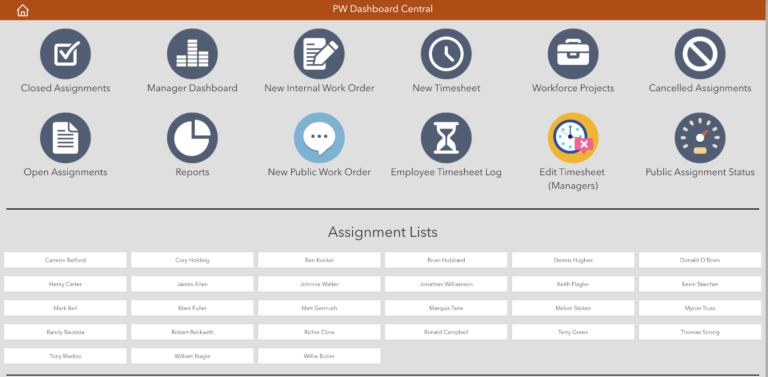The height and width of the screenshot is (377, 768).
Task: Open Dennis Hughes' assignment list
Action: pos(573,260)
